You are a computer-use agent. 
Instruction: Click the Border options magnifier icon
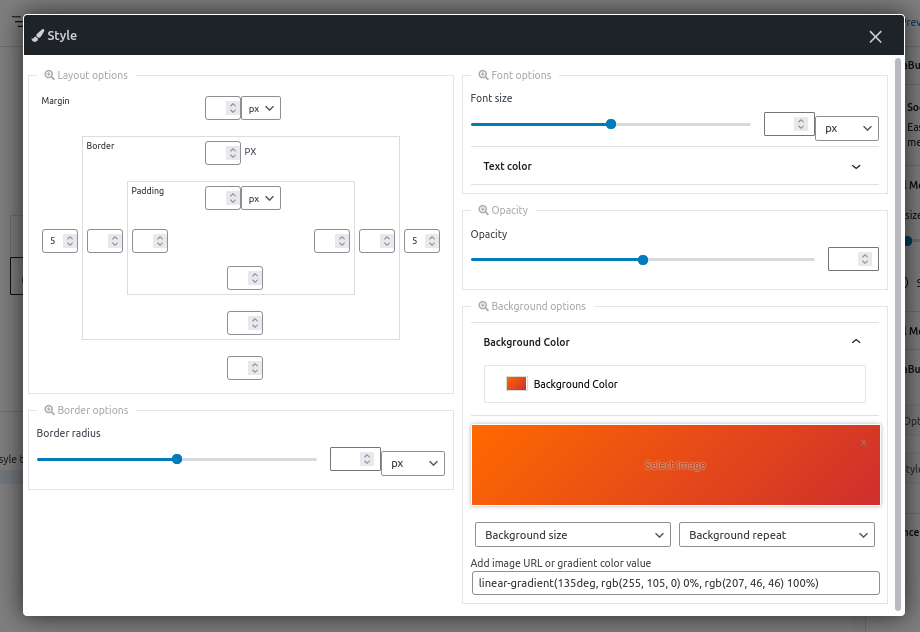49,410
